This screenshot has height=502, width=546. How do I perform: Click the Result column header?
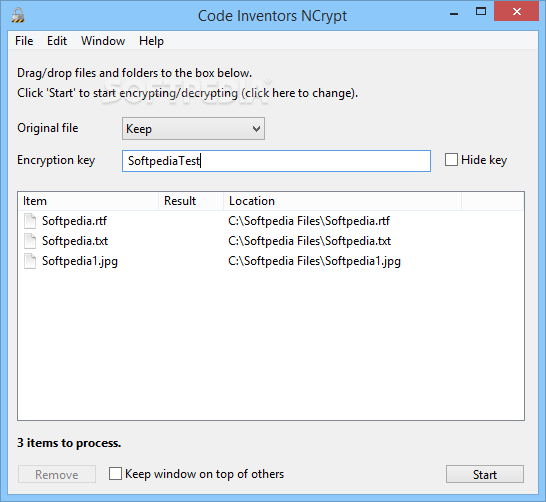pos(191,201)
